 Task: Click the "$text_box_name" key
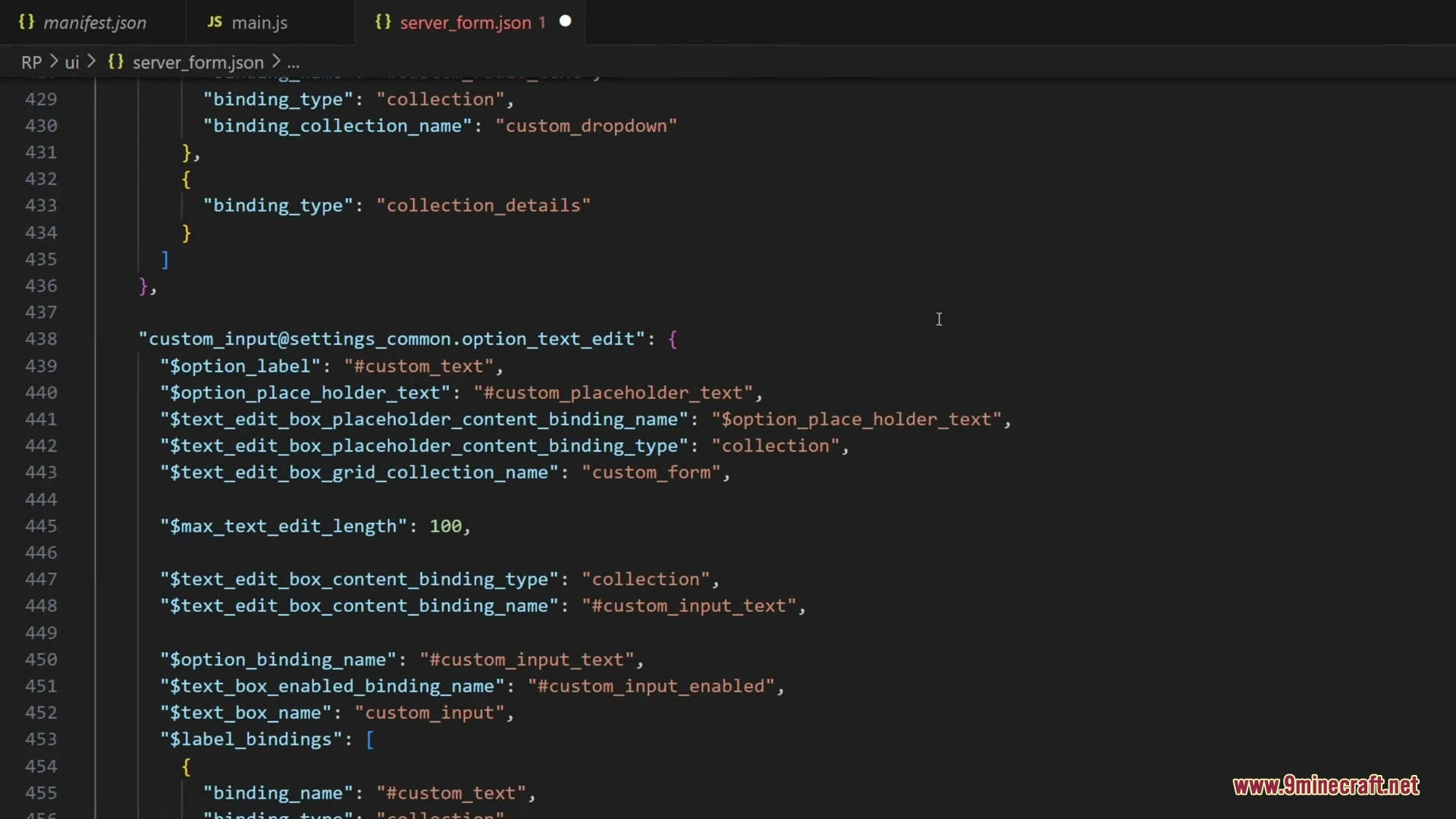coord(246,713)
